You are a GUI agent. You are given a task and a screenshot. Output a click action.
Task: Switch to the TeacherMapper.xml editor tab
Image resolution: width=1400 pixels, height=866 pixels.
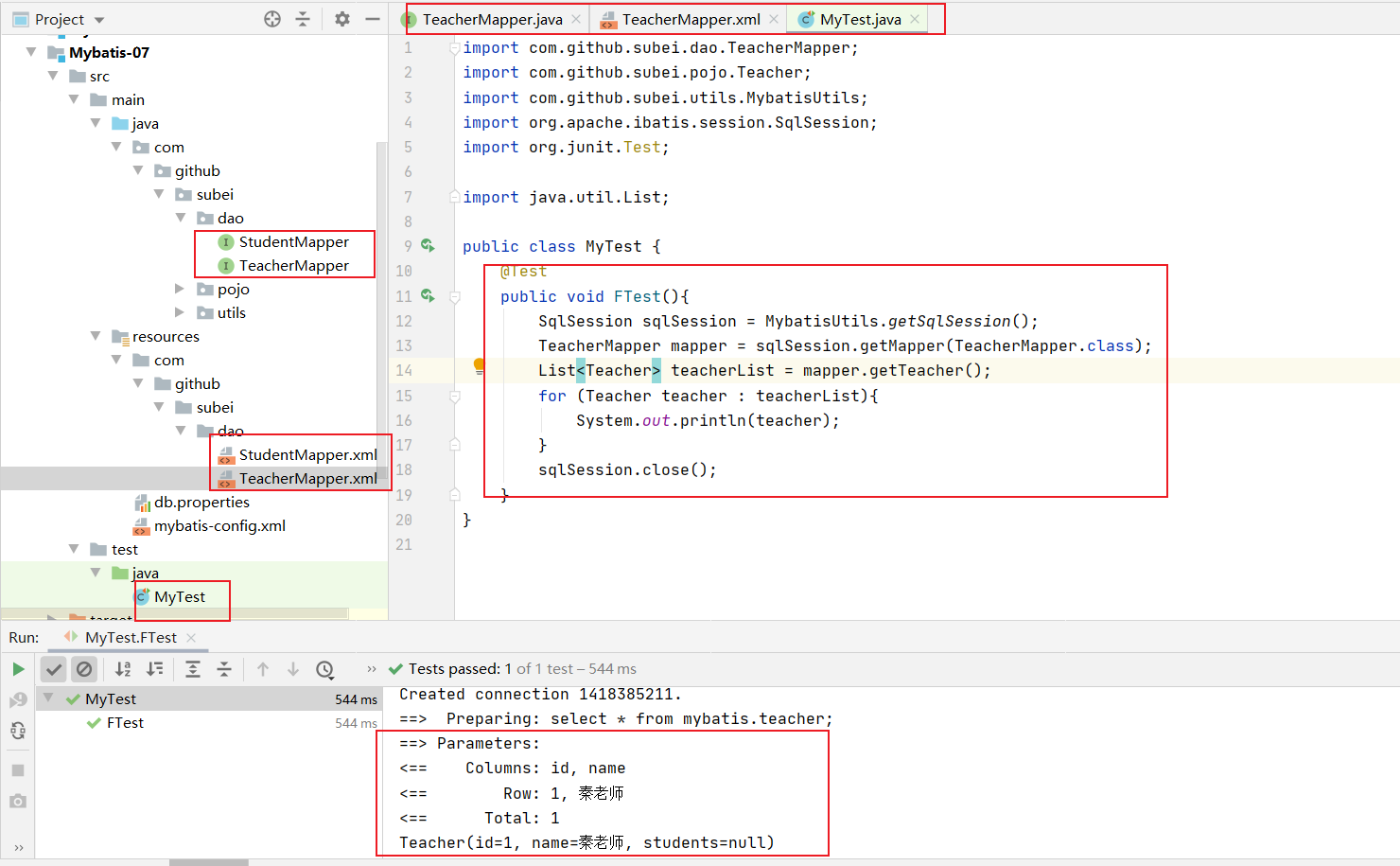(690, 19)
